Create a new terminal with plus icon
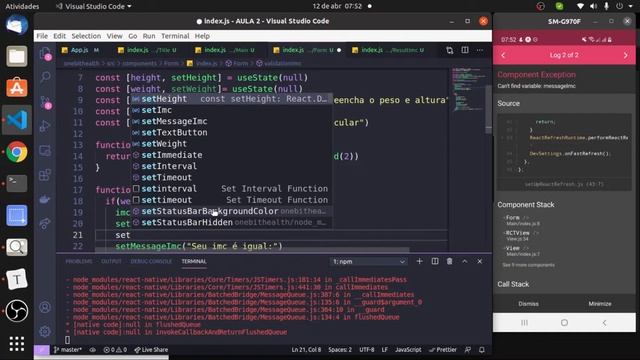Screen dimensions: 640x360 click(419, 261)
